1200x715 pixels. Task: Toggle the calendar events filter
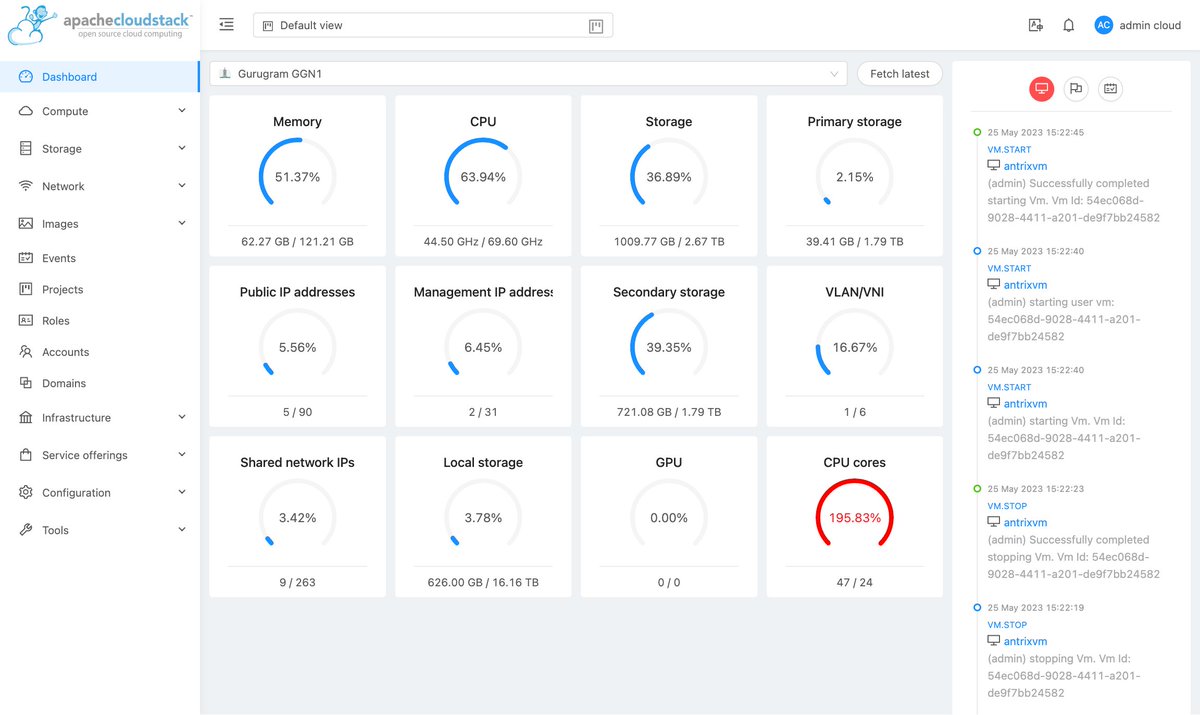click(1110, 89)
